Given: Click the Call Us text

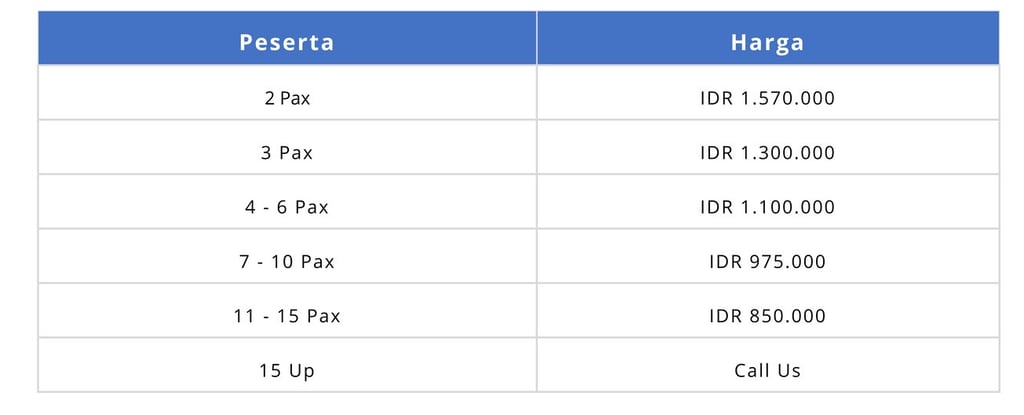Looking at the screenshot, I should coord(767,371).
